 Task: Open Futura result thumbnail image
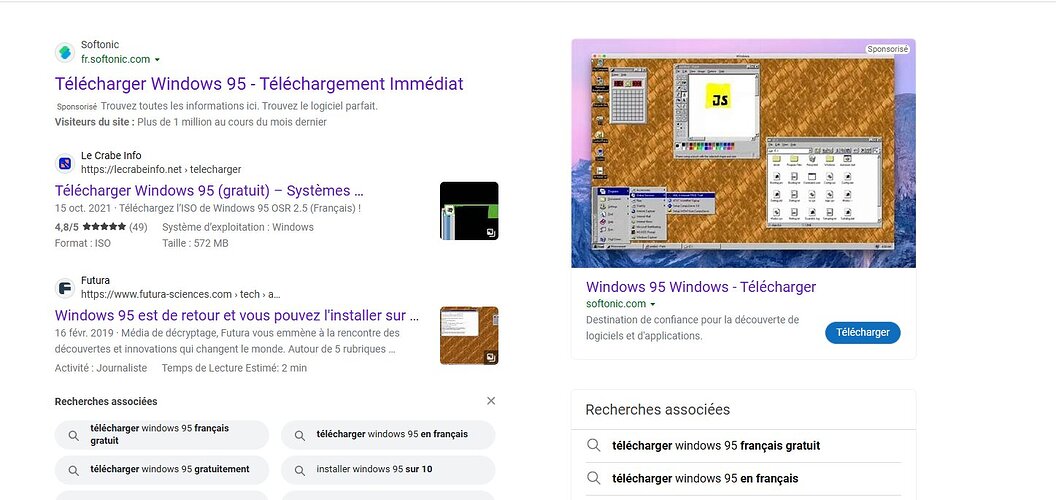pos(469,336)
